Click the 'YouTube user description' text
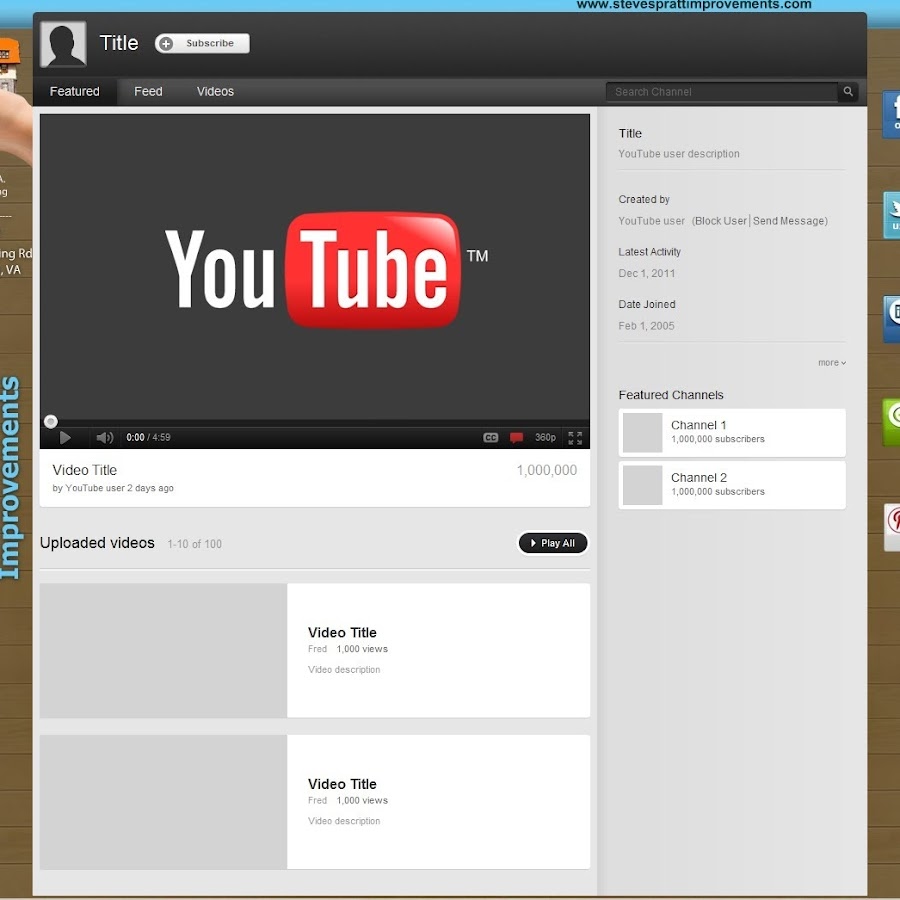900x900 pixels. pyautogui.click(x=679, y=154)
